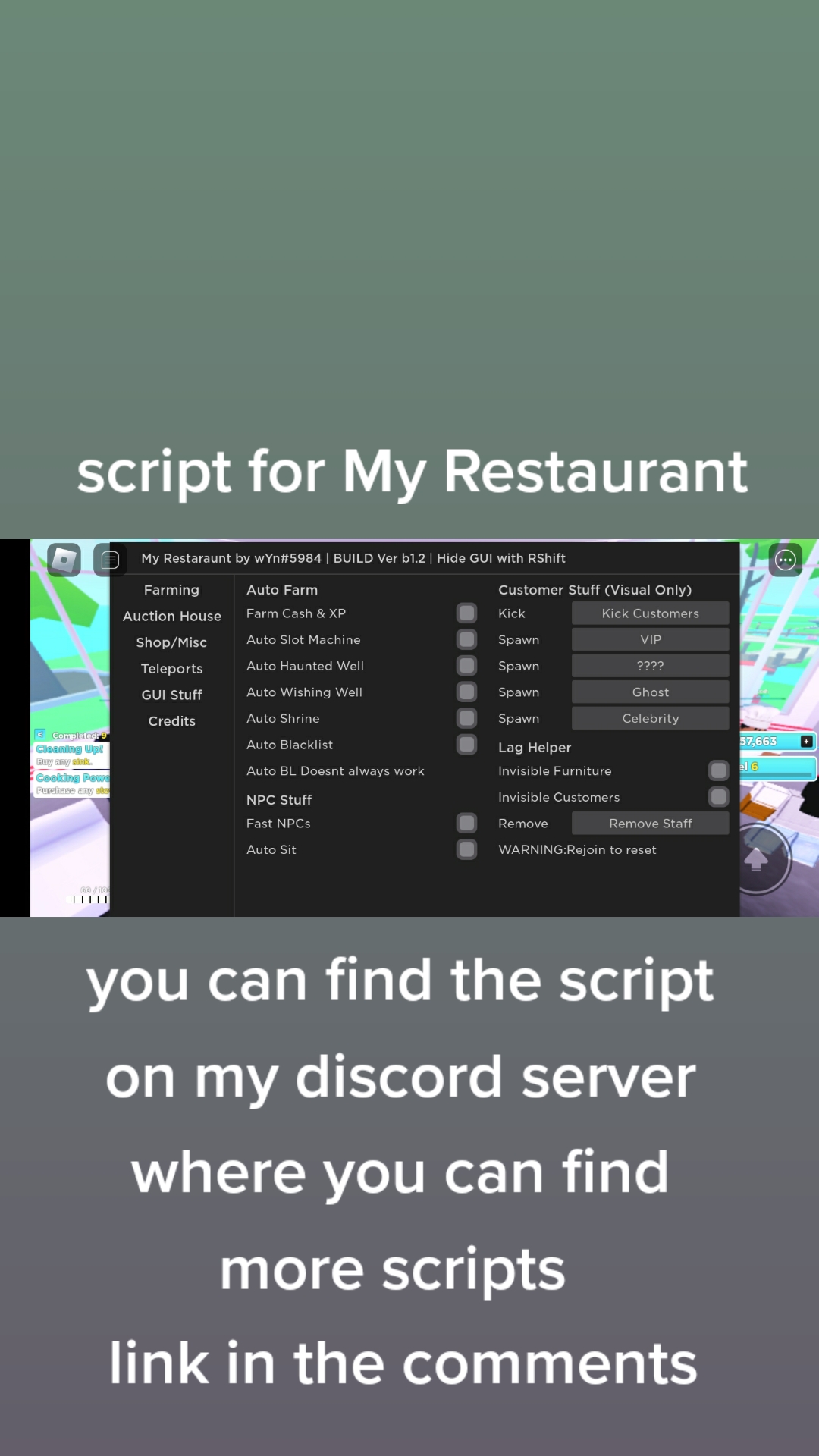Viewport: 819px width, 1456px height.
Task: Spawn a VIP customer
Action: point(651,639)
